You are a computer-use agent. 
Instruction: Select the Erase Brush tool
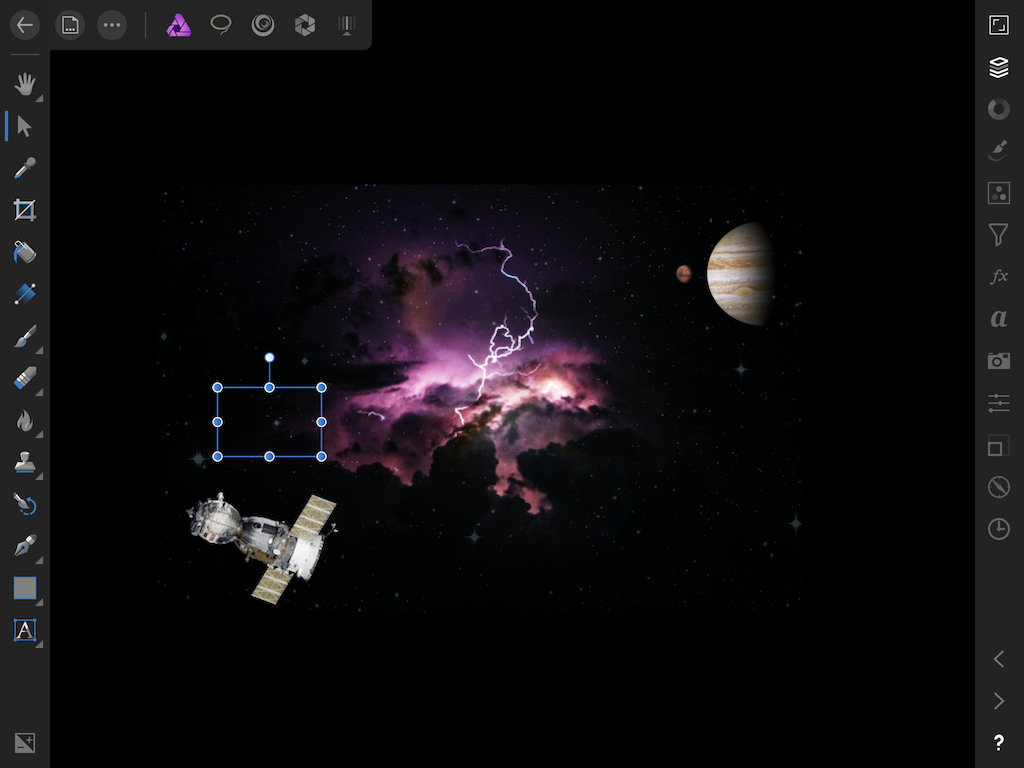click(x=25, y=379)
